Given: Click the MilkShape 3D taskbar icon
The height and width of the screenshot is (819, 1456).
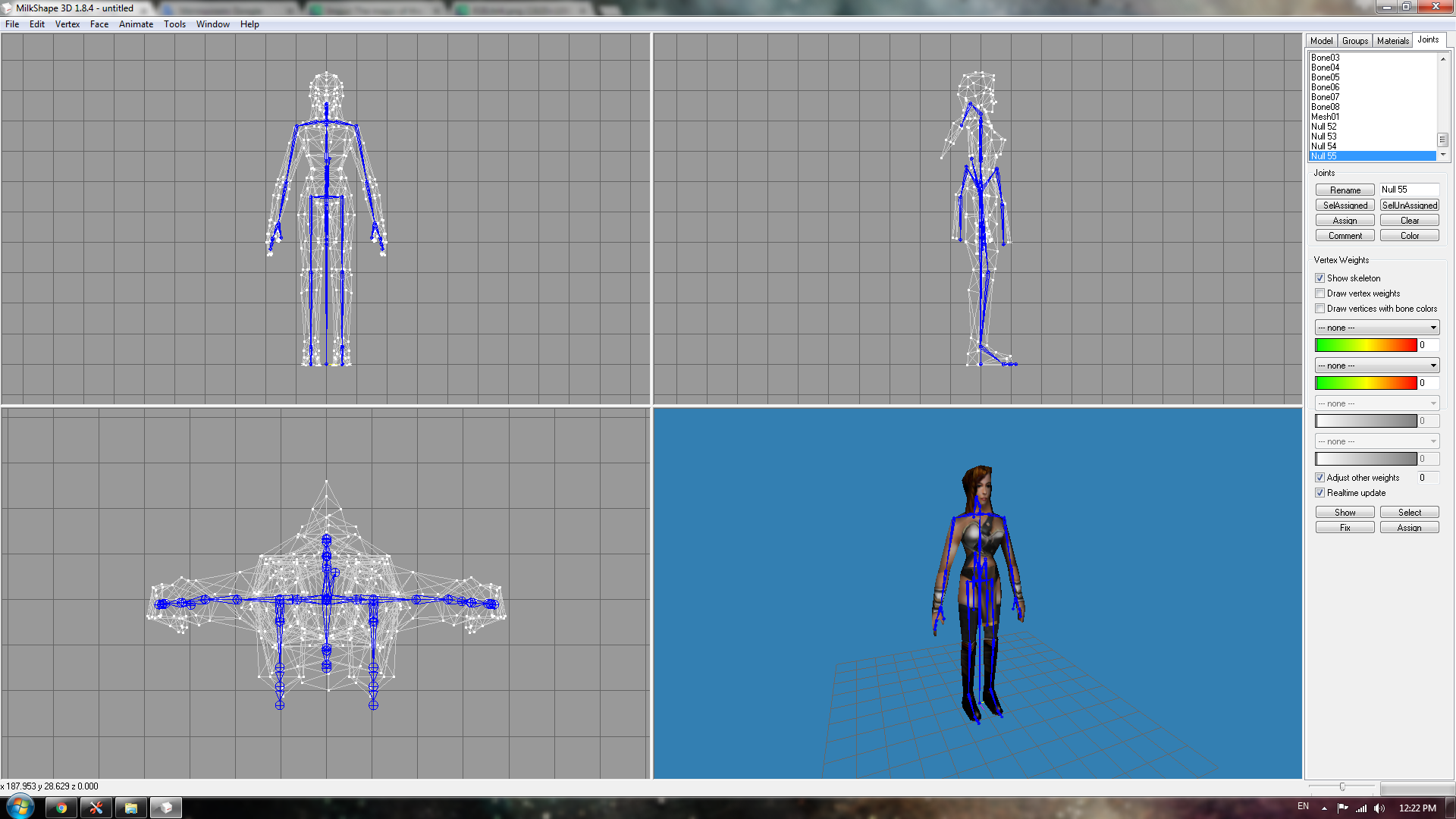Looking at the screenshot, I should tap(166, 808).
